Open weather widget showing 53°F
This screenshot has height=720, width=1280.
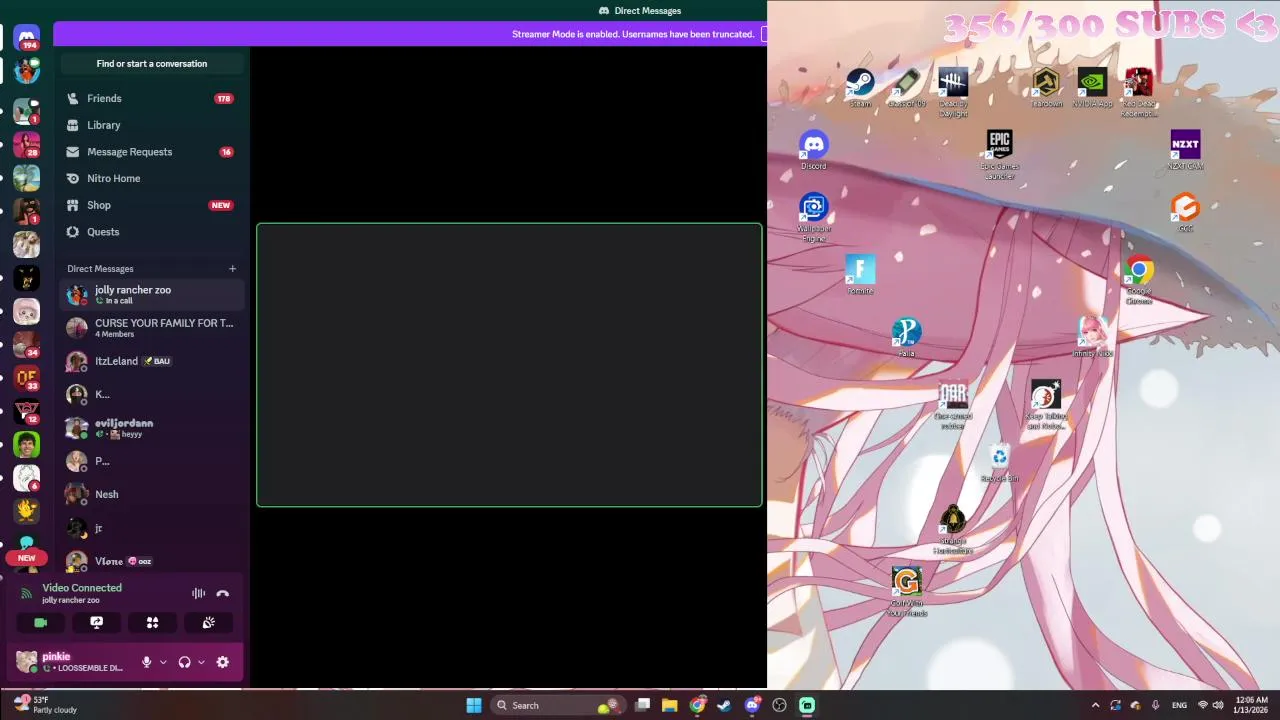point(45,705)
